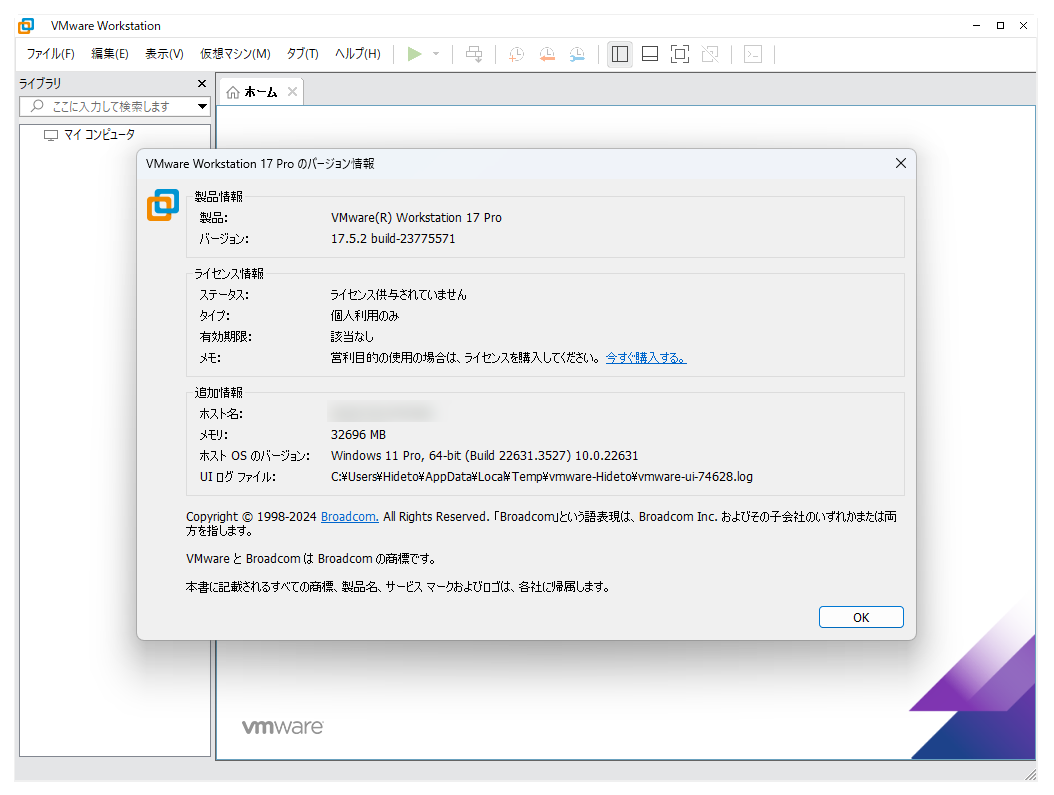Open the search filter dropdown in the library
This screenshot has height=795, width=1054.
202,106
